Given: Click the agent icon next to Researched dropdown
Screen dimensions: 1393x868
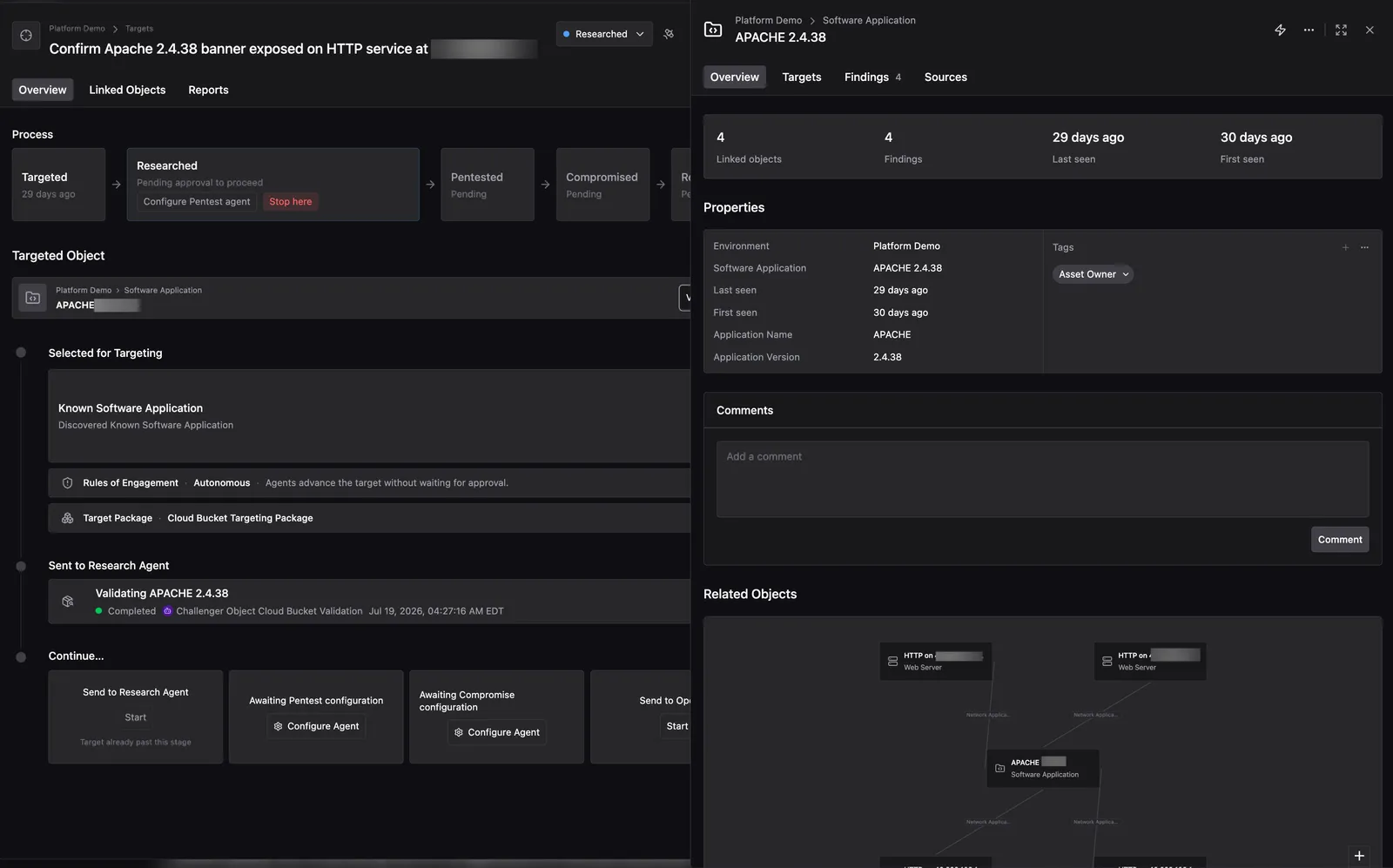Looking at the screenshot, I should point(669,34).
